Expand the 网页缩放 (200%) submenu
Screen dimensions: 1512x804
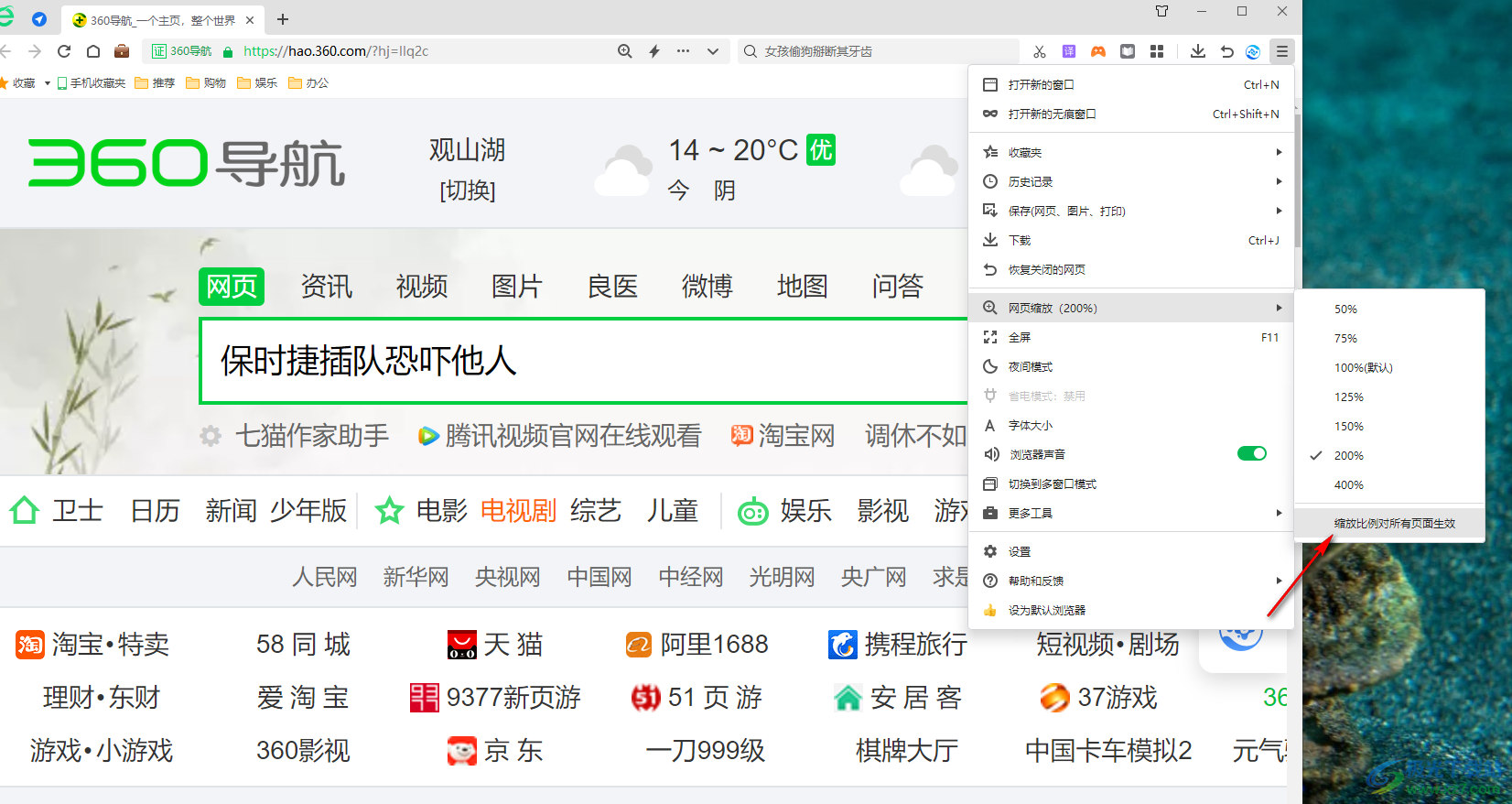[x=1130, y=308]
